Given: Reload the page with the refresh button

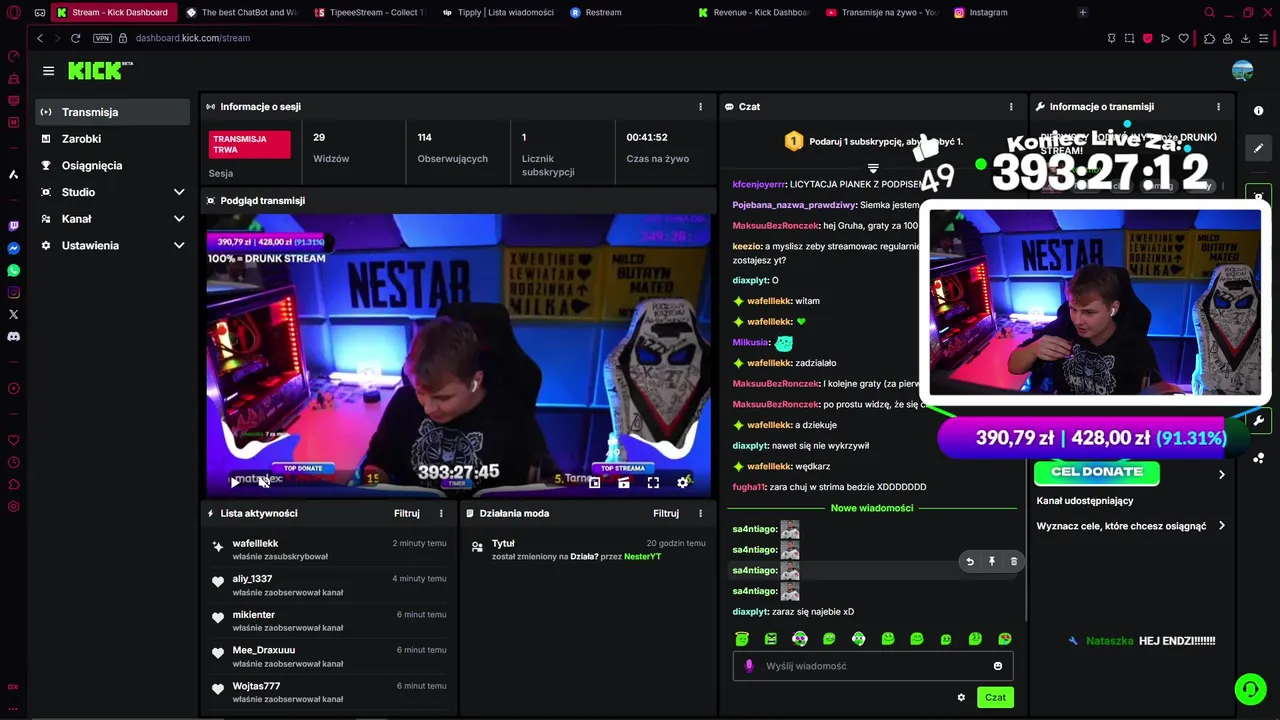Looking at the screenshot, I should pyautogui.click(x=75, y=38).
